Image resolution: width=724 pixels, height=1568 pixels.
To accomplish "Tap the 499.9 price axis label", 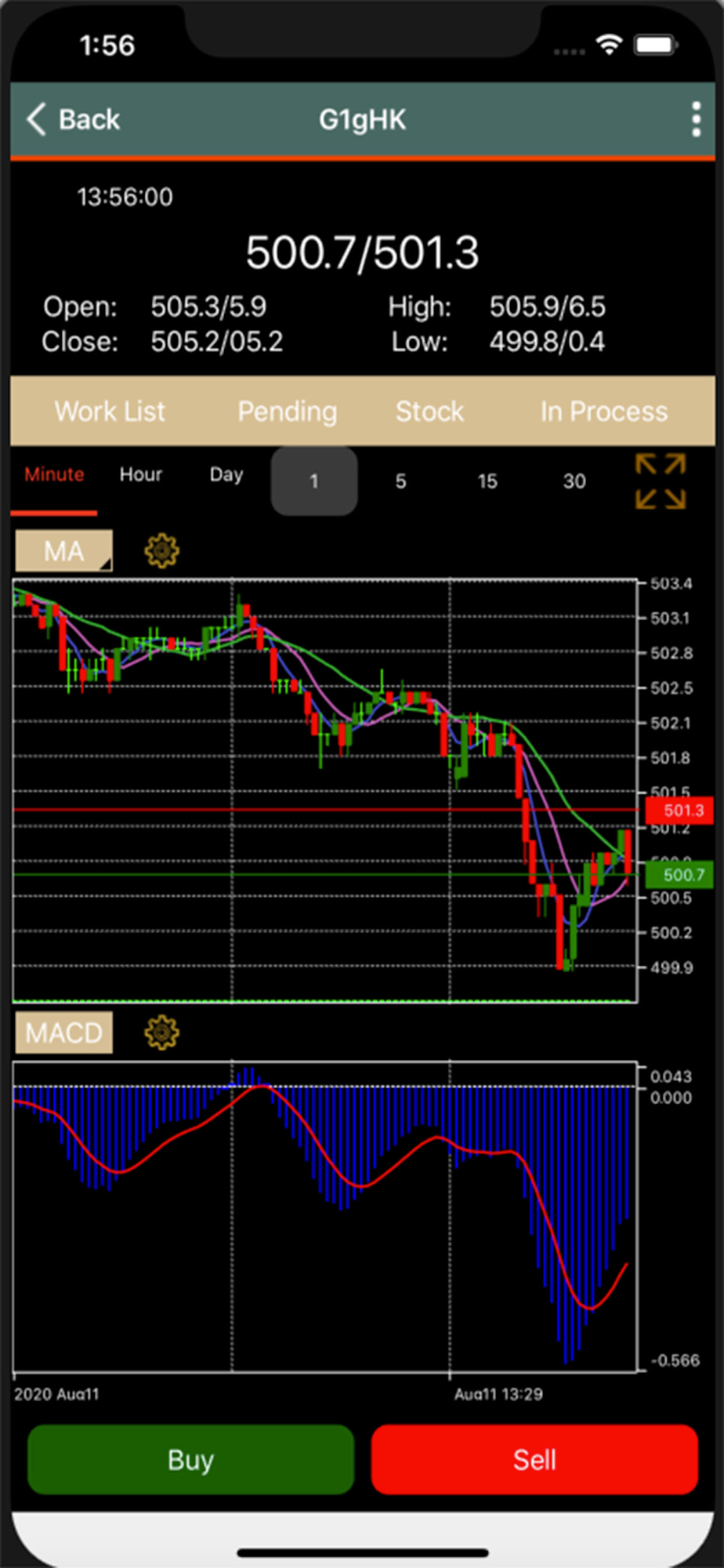I will click(x=672, y=967).
